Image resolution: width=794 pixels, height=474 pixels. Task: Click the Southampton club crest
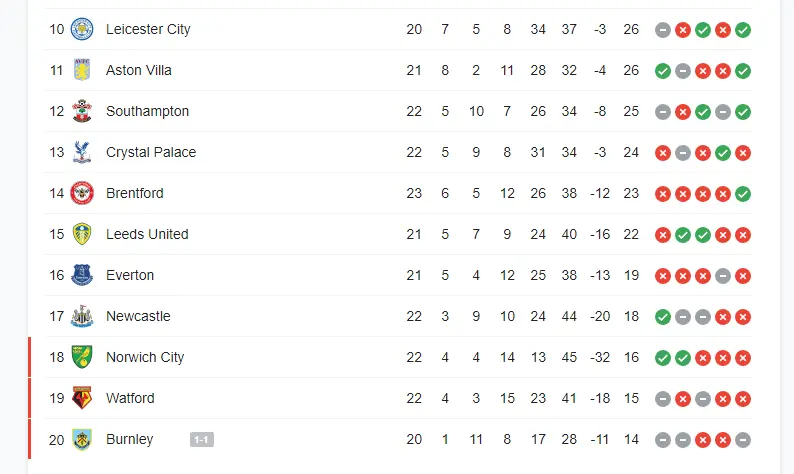82,111
